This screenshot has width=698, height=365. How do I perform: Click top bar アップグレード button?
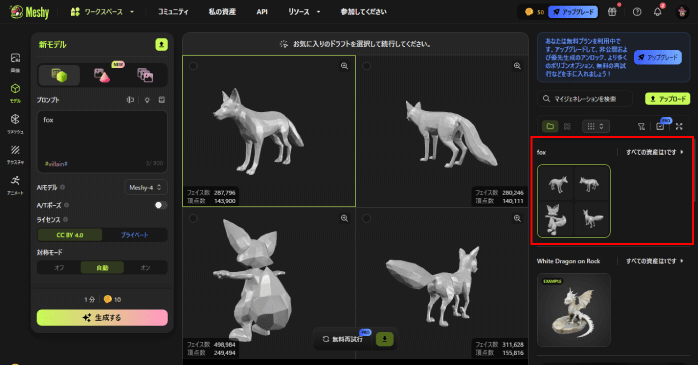tap(573, 12)
